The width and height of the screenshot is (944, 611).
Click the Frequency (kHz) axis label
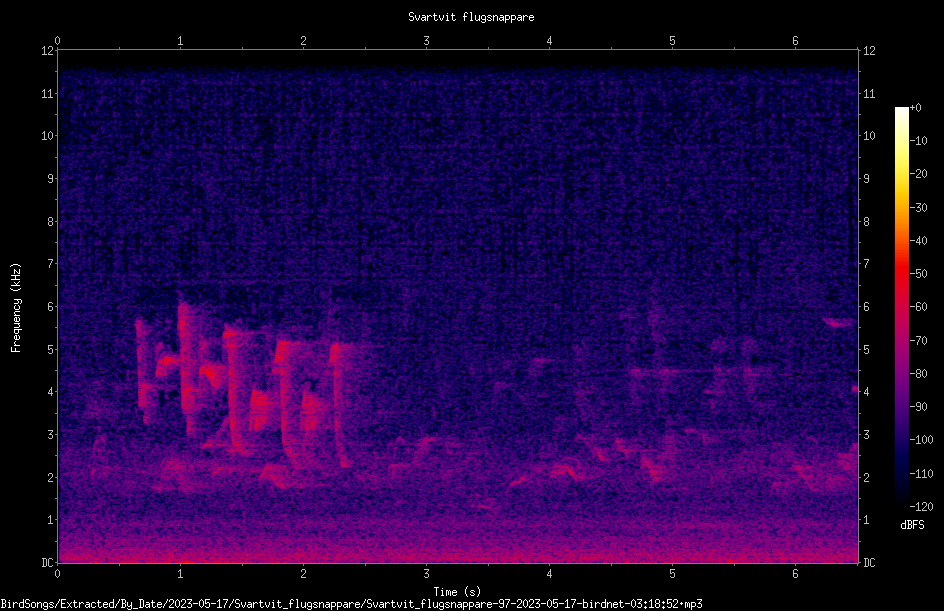(x=16, y=308)
